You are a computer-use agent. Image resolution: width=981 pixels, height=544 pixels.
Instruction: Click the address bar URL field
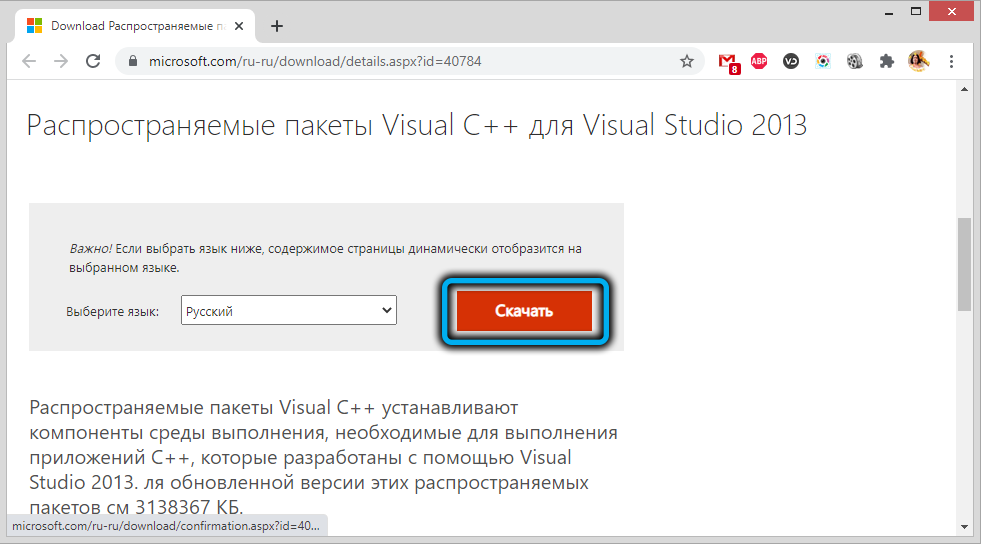point(400,61)
